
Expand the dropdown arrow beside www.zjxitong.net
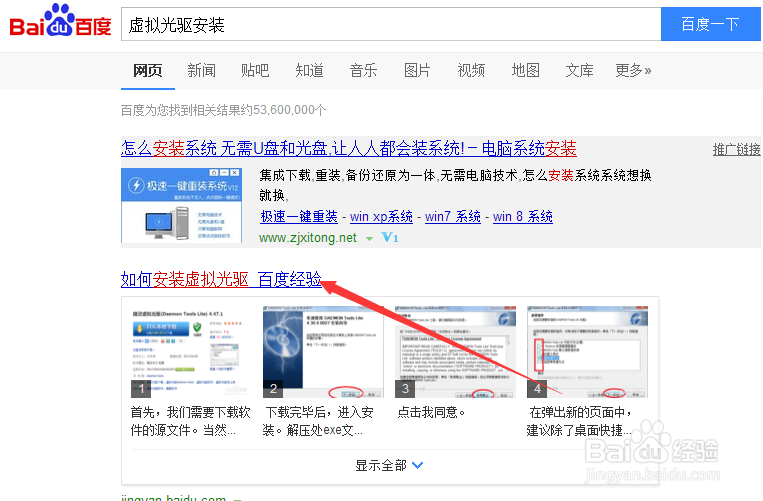[369, 238]
